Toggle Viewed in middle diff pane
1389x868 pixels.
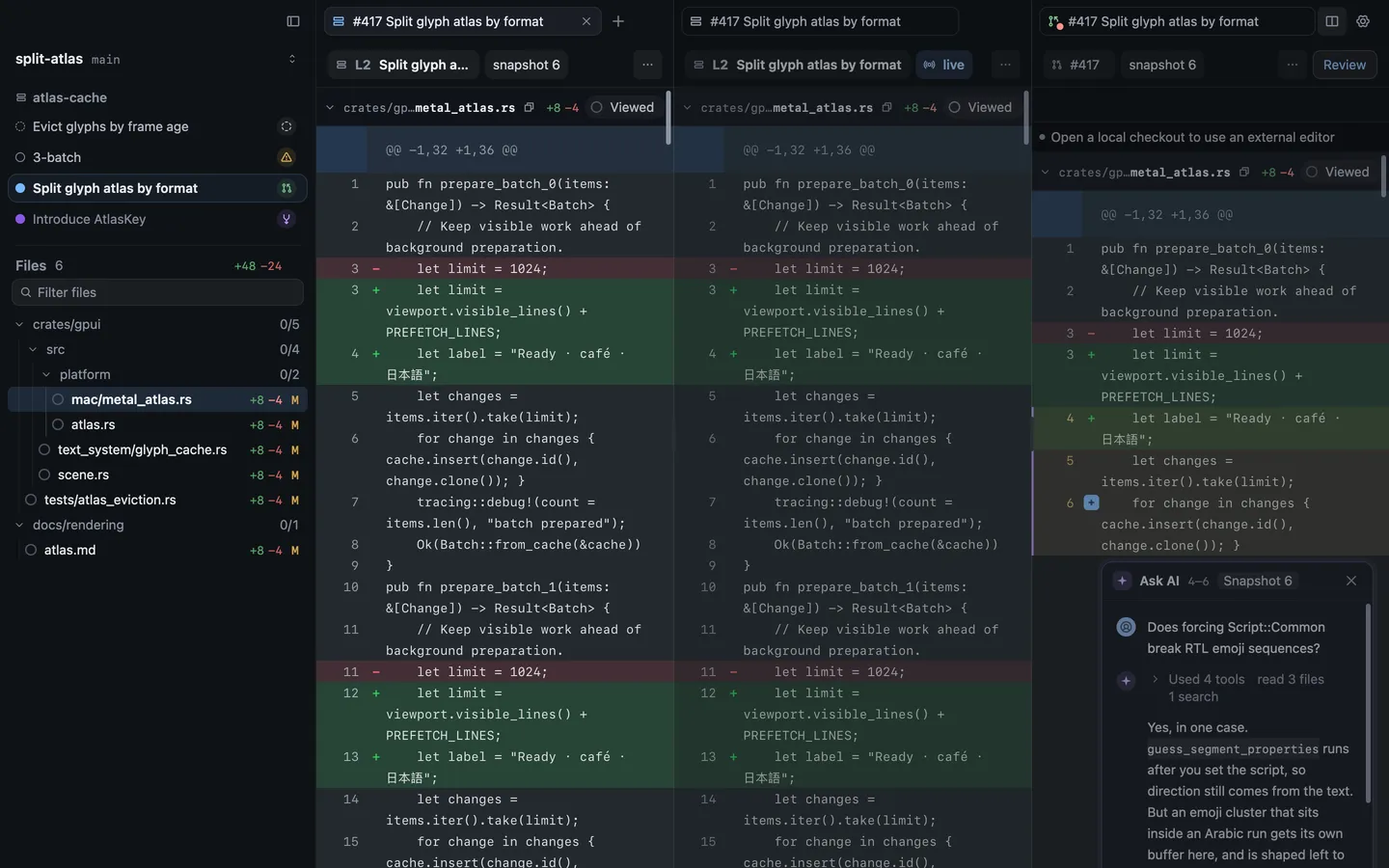[980, 108]
